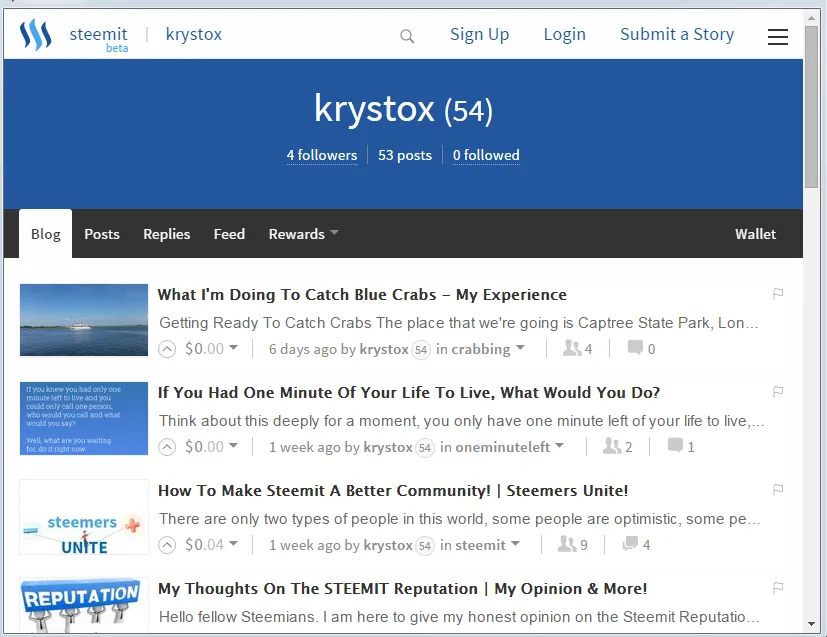This screenshot has width=827, height=637.
Task: Open the search magnifier icon
Action: 407,36
